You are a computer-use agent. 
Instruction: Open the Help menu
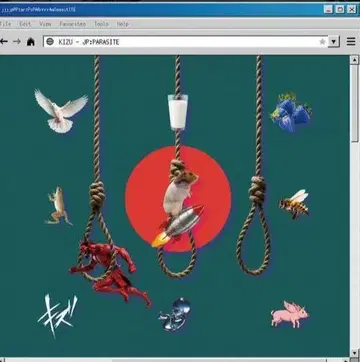123,24
